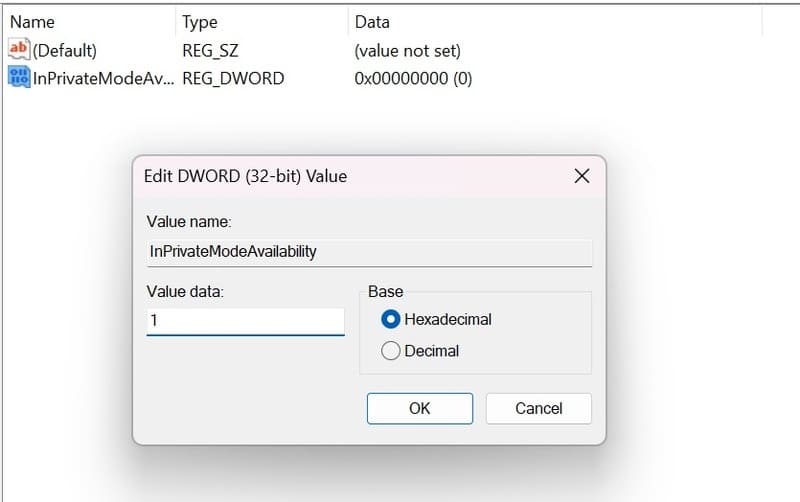
Task: Click the REG_SZ type cell
Action: coord(210,51)
